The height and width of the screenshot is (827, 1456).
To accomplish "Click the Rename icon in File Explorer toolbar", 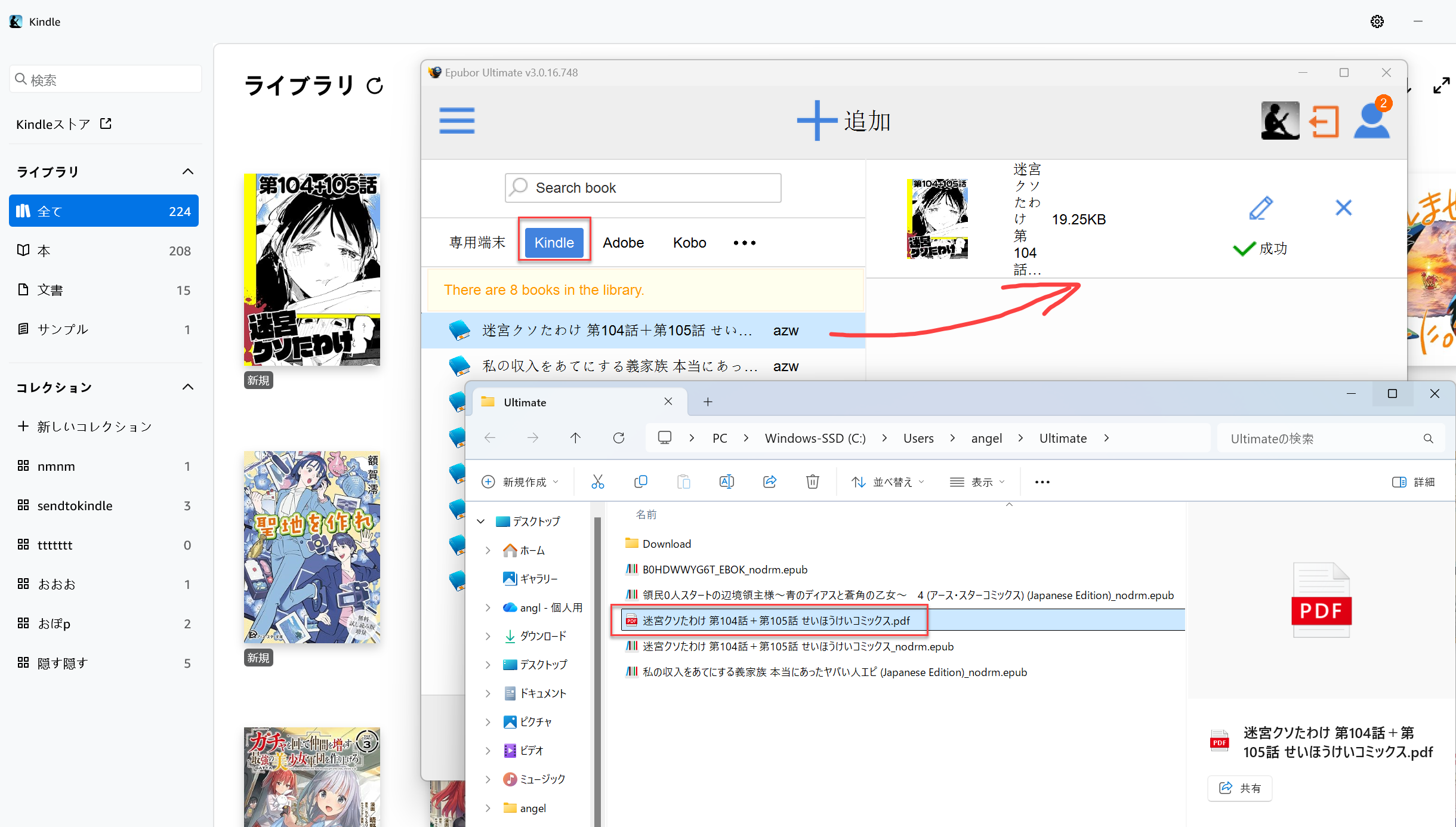I will pos(726,482).
